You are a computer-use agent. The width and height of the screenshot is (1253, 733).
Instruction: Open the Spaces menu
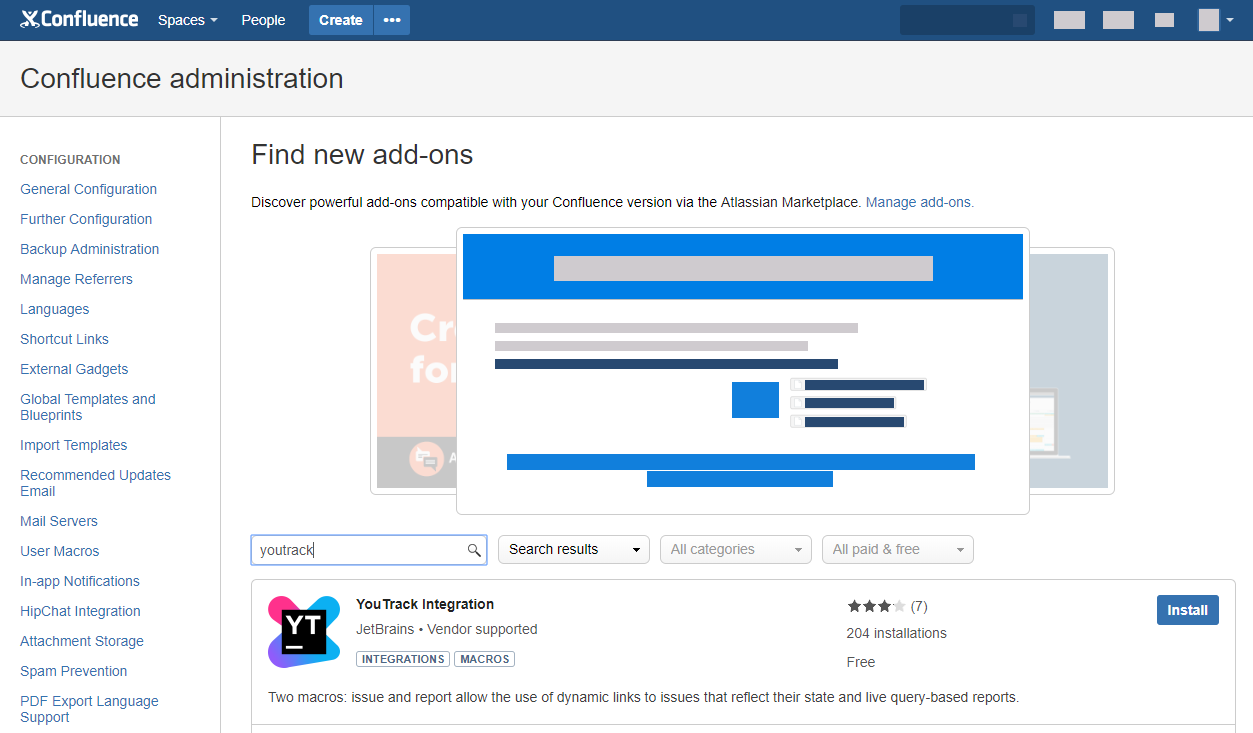click(x=186, y=19)
